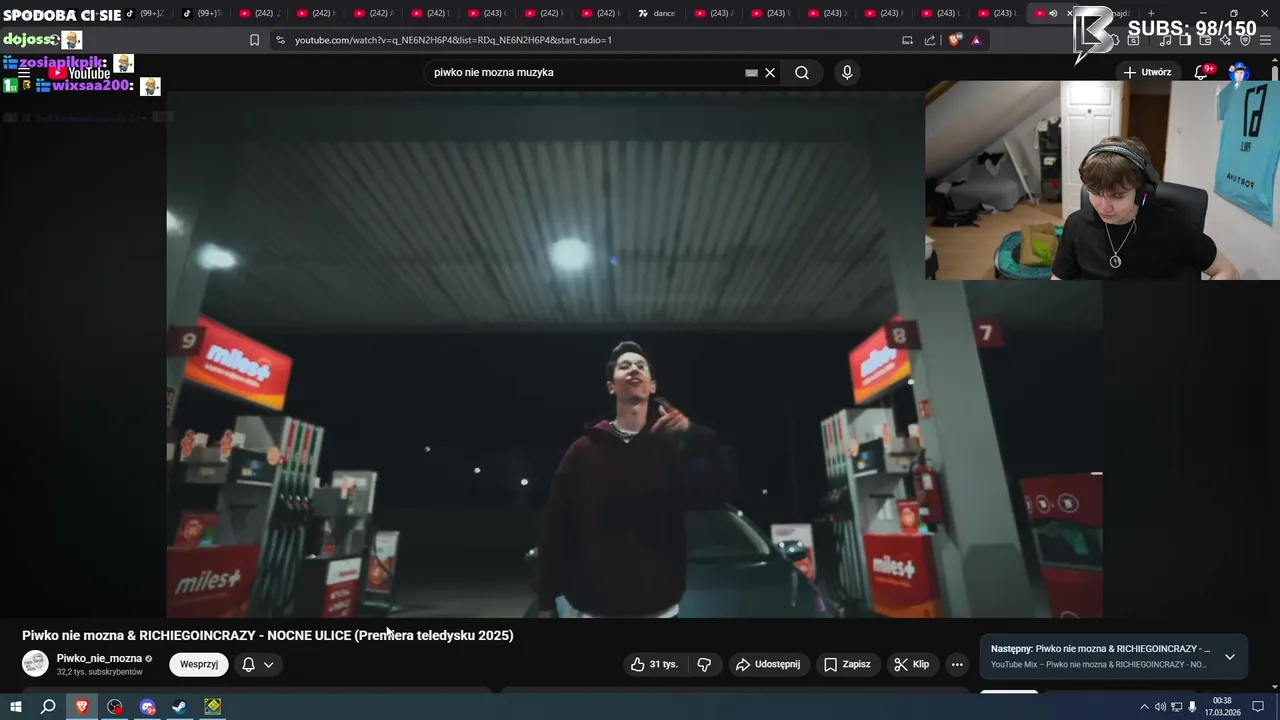The image size is (1280, 720).
Task: Open Steam from the taskbar
Action: tap(179, 707)
